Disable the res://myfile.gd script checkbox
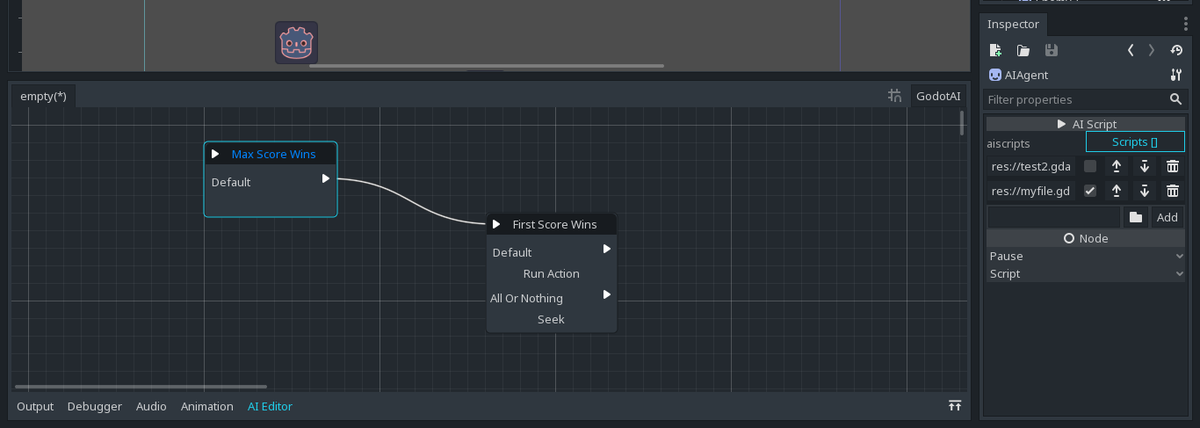The width and height of the screenshot is (1200, 428). point(1090,191)
